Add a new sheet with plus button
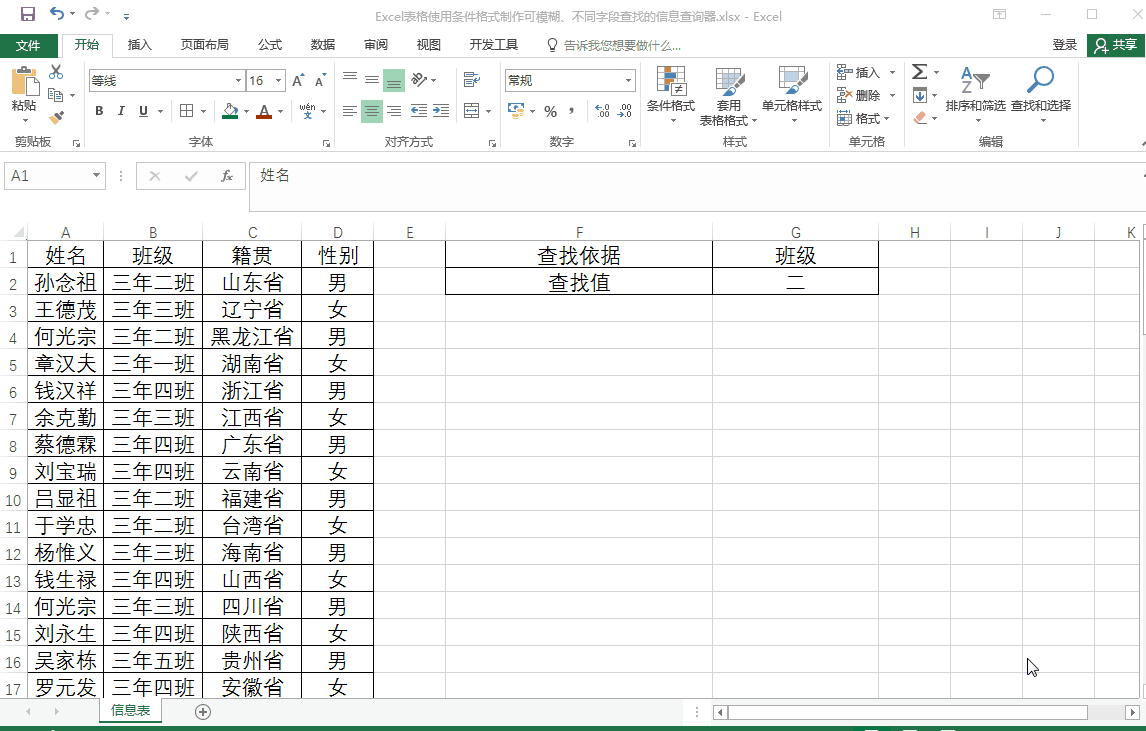 pos(203,712)
